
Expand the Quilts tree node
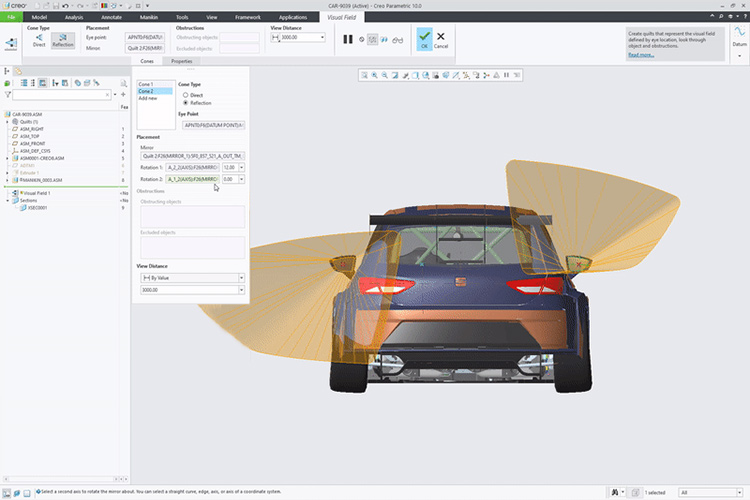7,121
